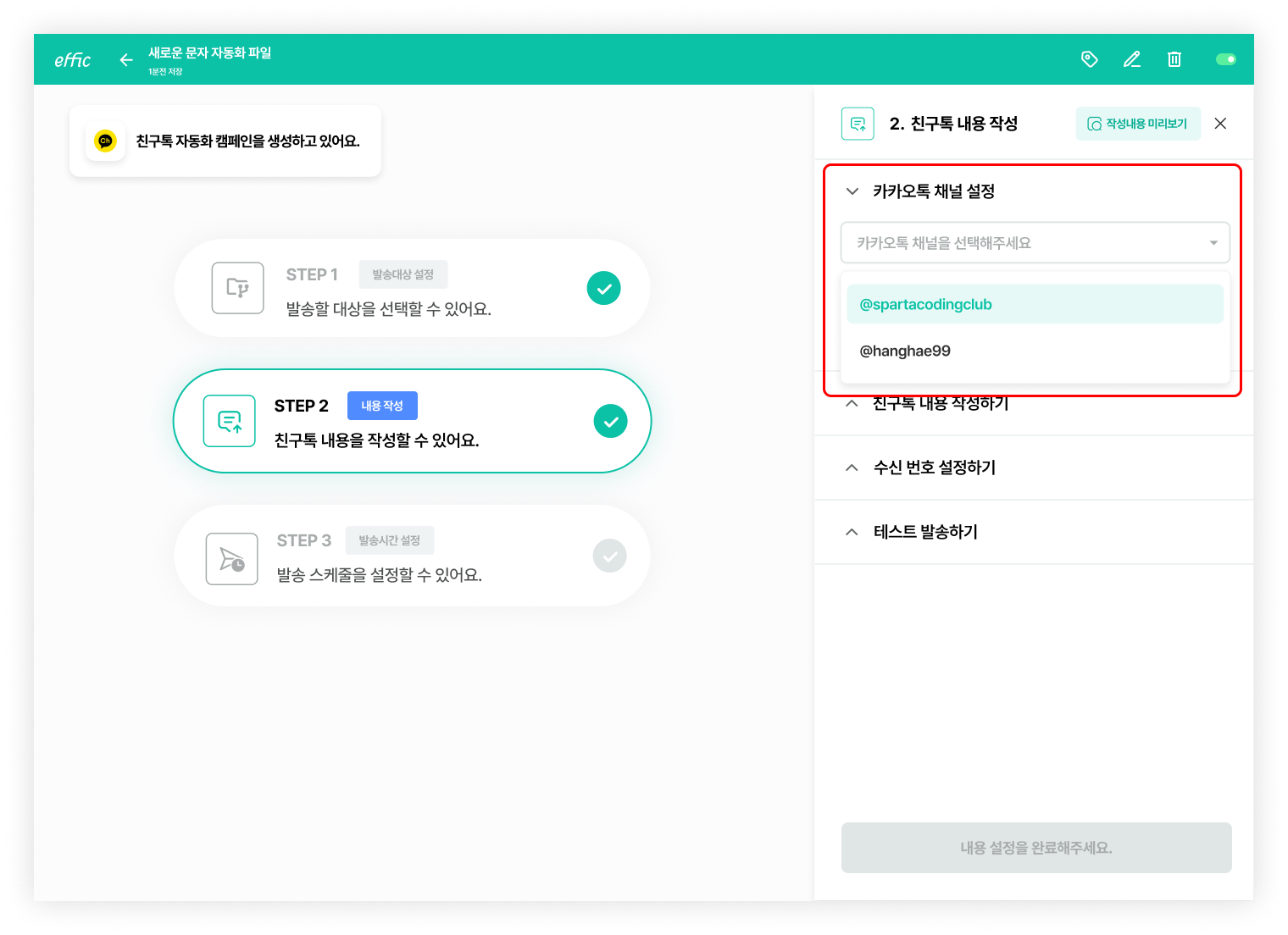Image resolution: width=1288 pixels, height=935 pixels.
Task: Click the STEP 3 gray checkmark
Action: pyautogui.click(x=609, y=556)
